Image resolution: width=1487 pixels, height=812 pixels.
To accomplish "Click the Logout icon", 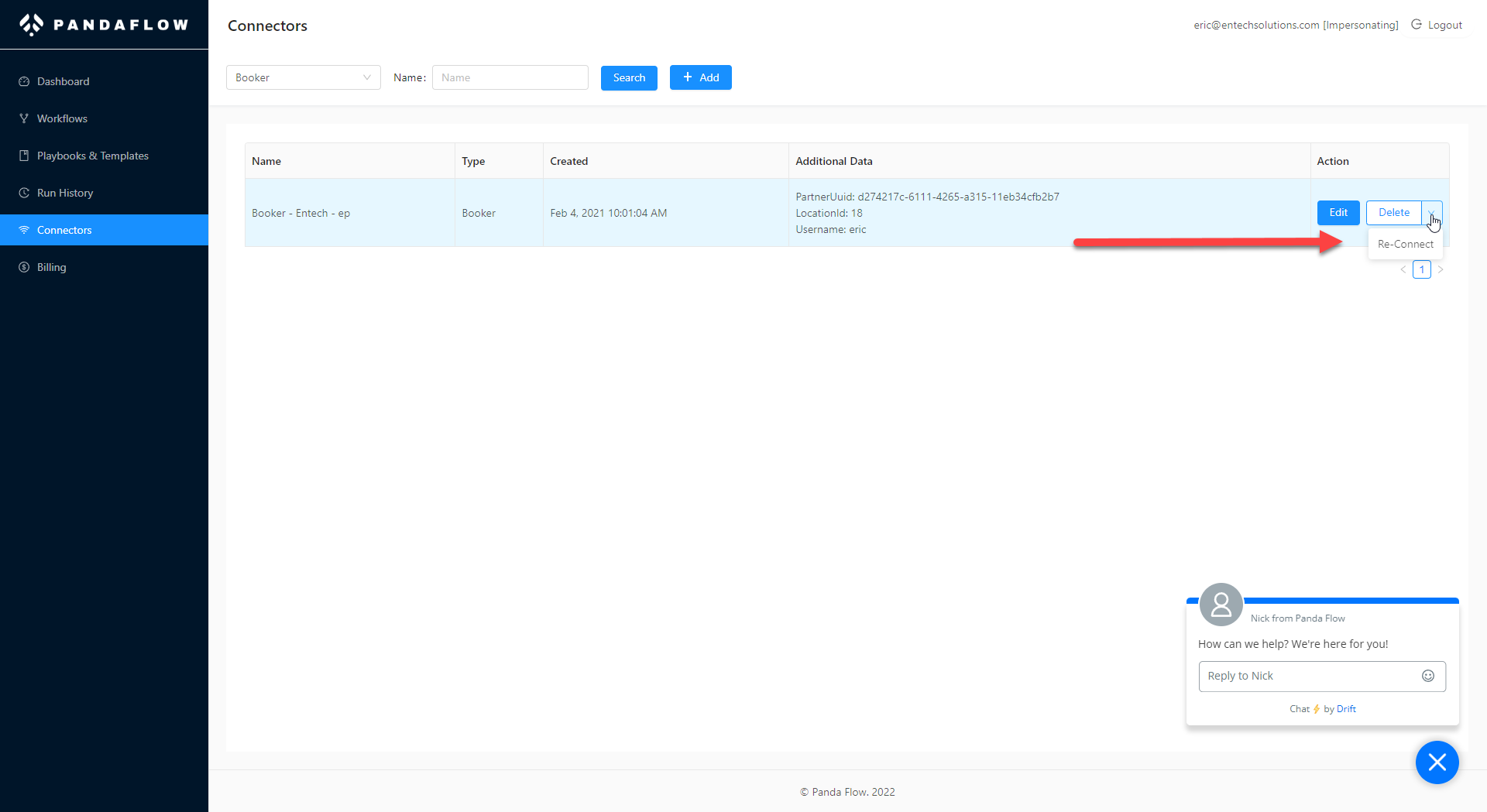I will click(1417, 25).
